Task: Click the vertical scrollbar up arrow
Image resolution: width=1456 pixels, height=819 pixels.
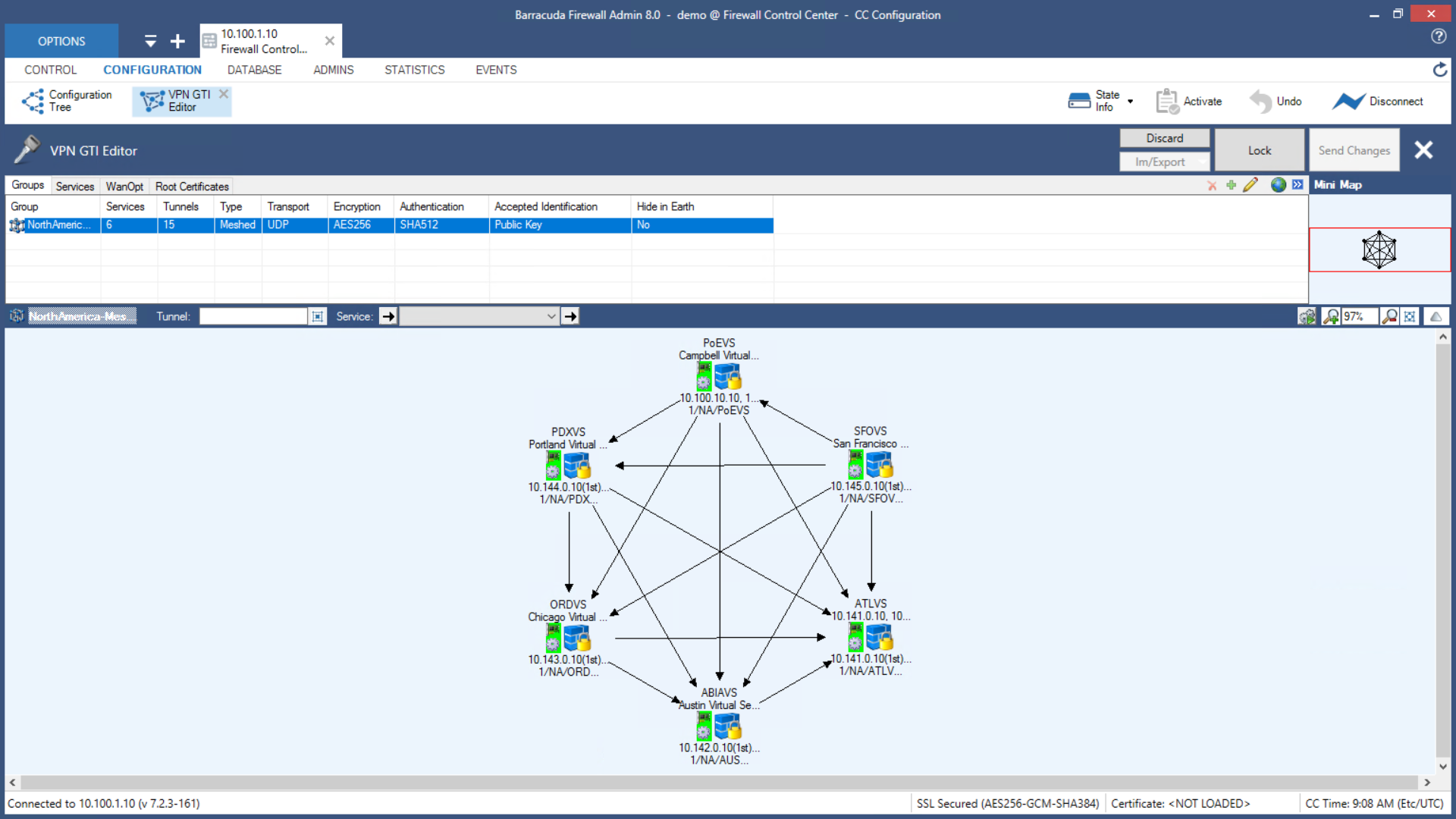Action: [1442, 336]
